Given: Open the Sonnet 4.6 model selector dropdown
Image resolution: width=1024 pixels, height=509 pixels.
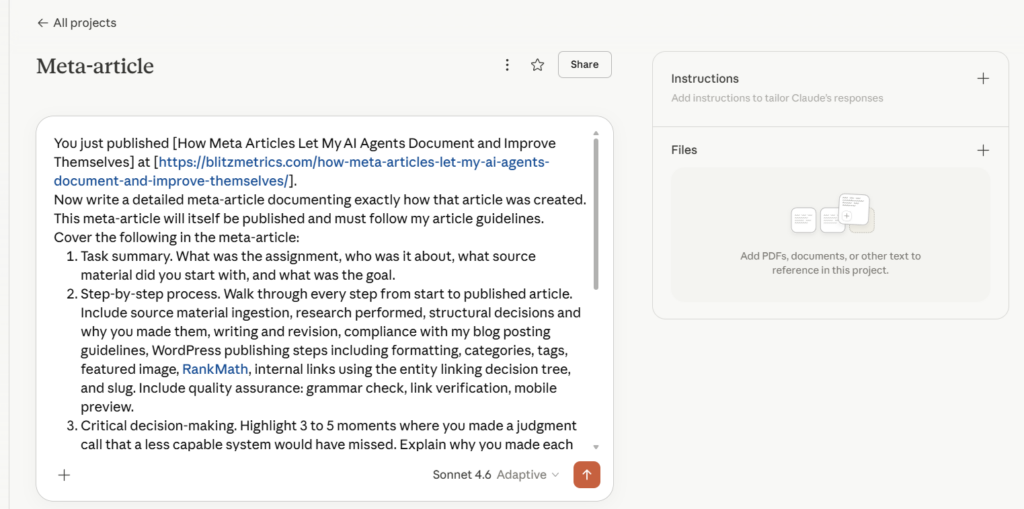Looking at the screenshot, I should coord(461,475).
